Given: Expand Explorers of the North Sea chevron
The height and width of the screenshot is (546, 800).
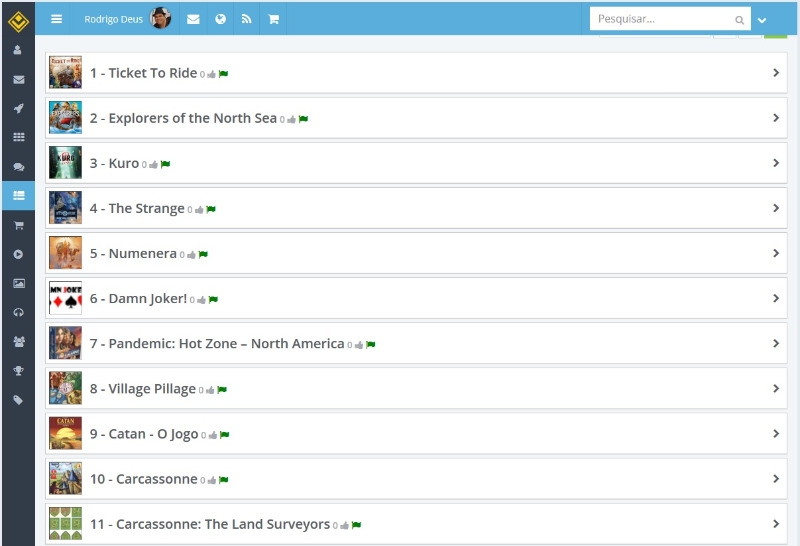Looking at the screenshot, I should (776, 118).
